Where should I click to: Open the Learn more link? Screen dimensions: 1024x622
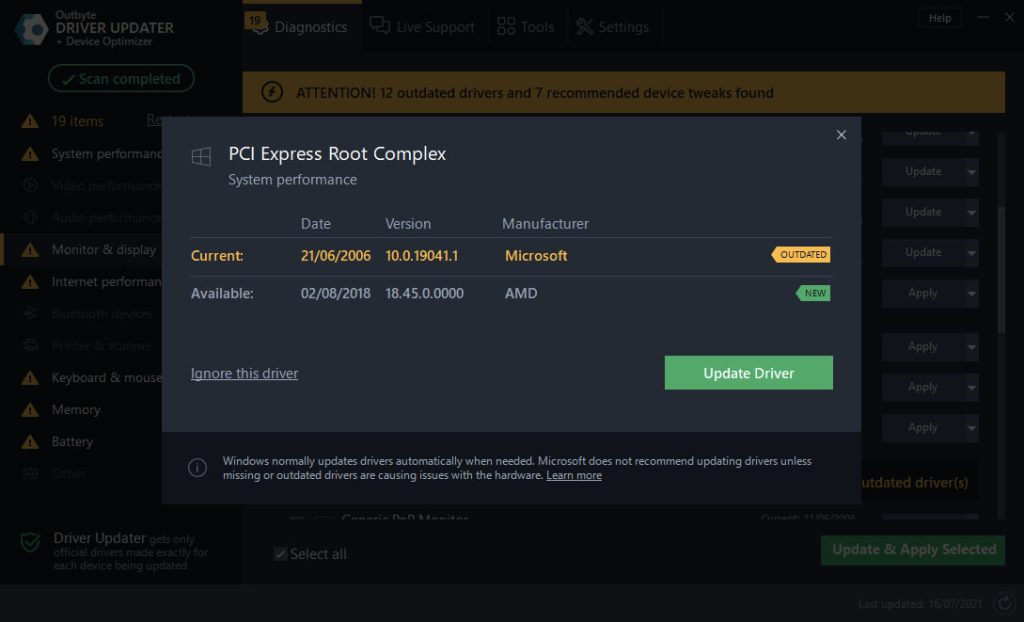pyautogui.click(x=574, y=475)
